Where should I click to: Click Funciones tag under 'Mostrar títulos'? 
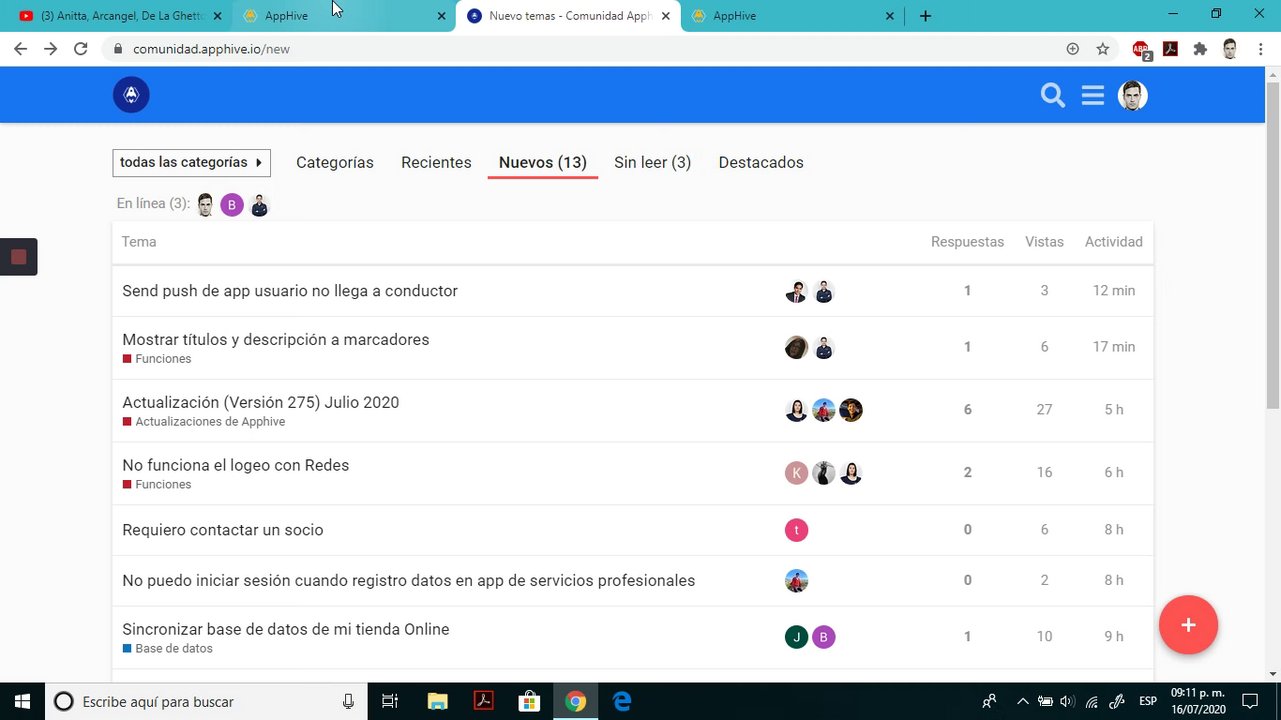click(x=157, y=359)
